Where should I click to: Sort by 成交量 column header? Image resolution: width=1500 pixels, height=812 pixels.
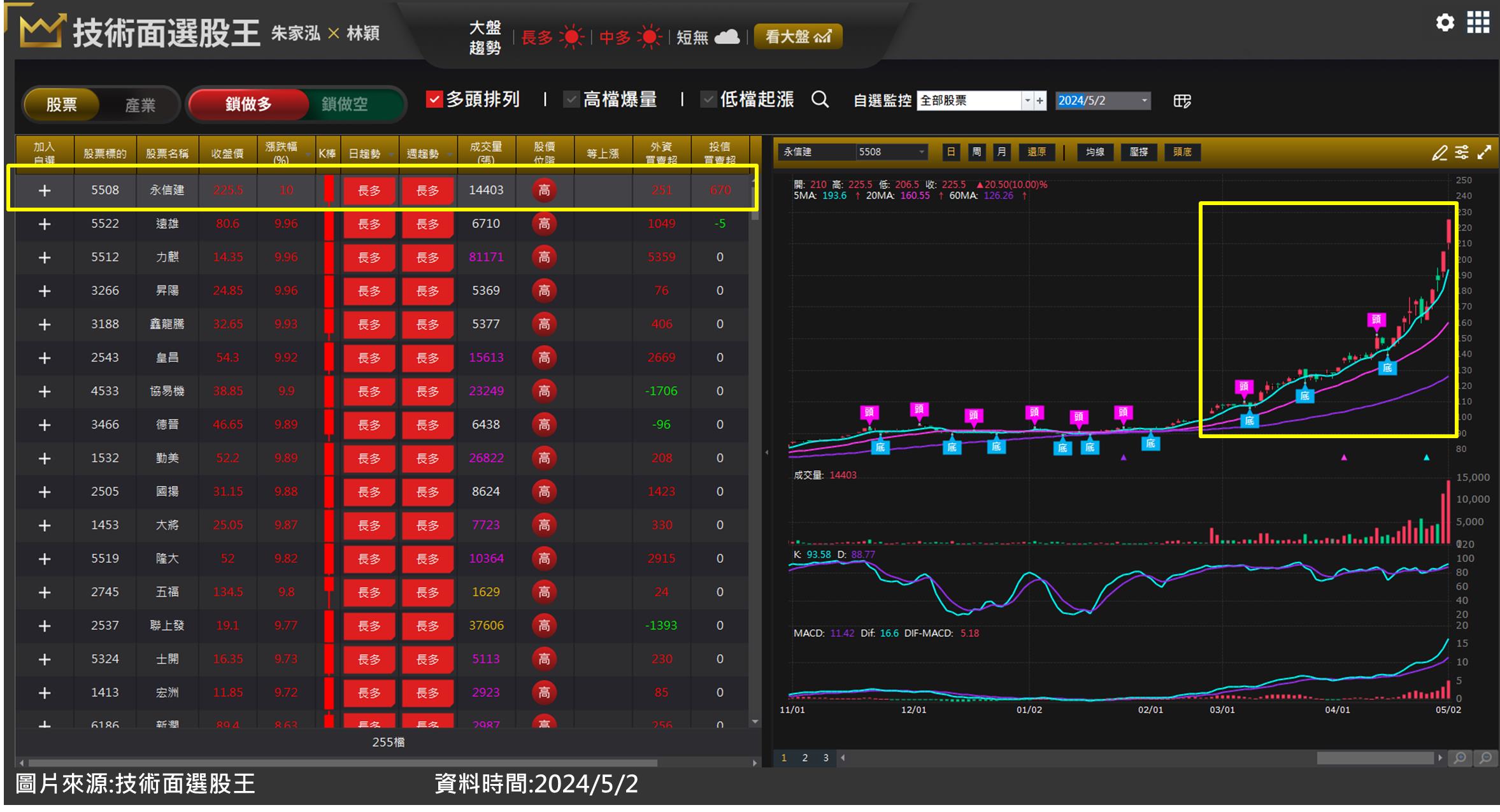[x=486, y=153]
